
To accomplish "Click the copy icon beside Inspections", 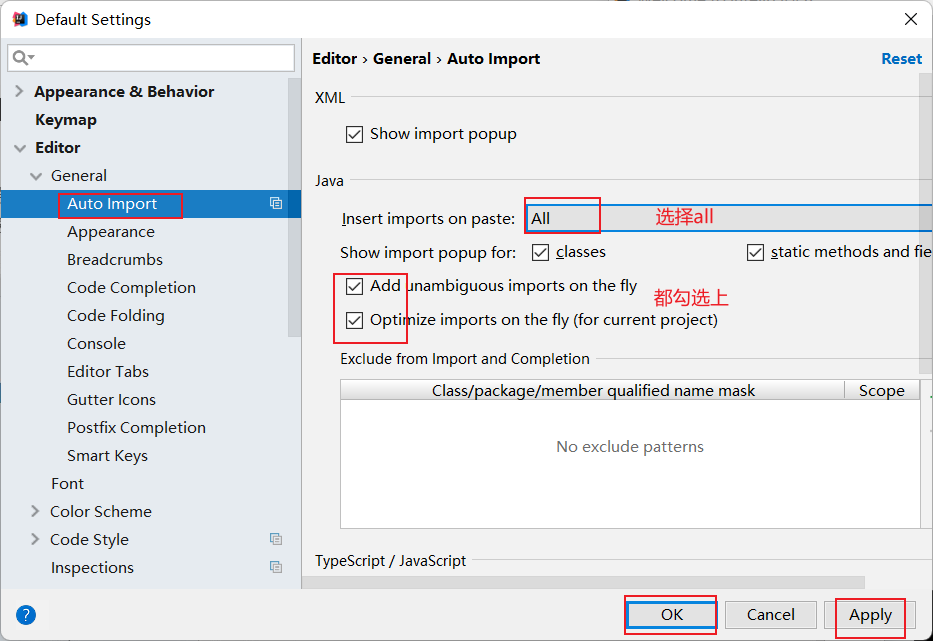I will click(x=275, y=567).
